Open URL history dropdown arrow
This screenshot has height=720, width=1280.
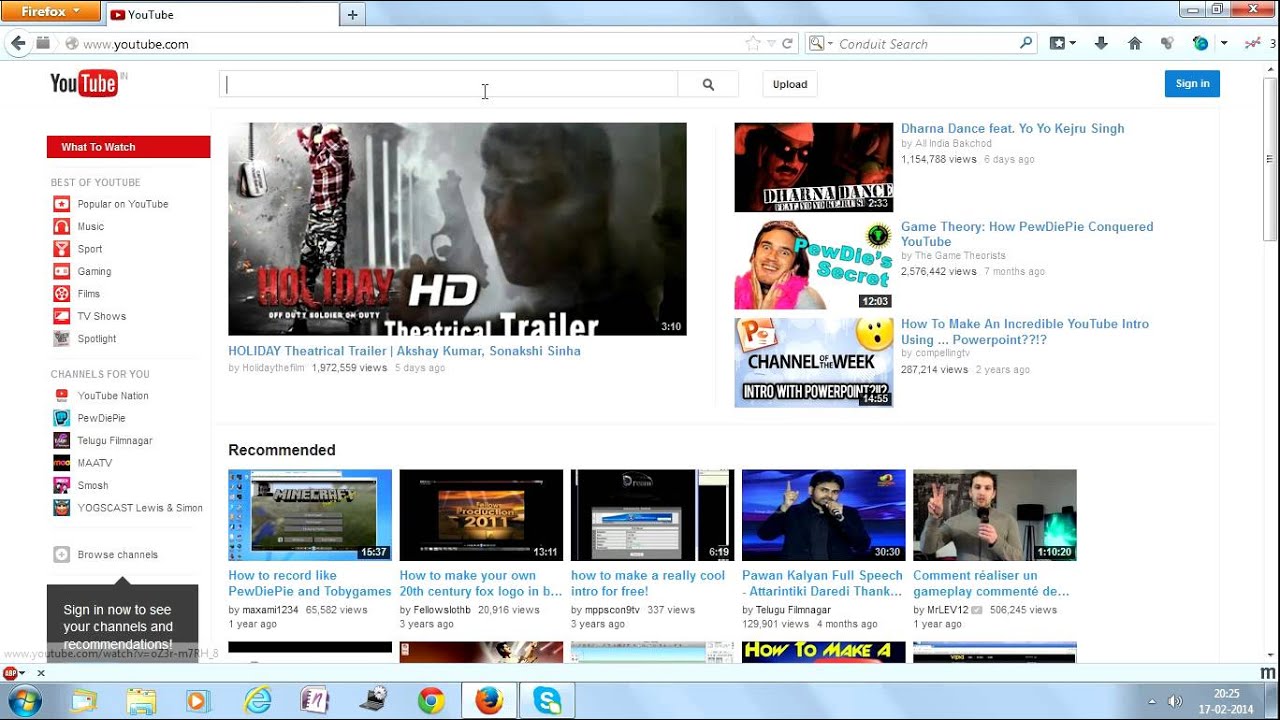tap(771, 44)
